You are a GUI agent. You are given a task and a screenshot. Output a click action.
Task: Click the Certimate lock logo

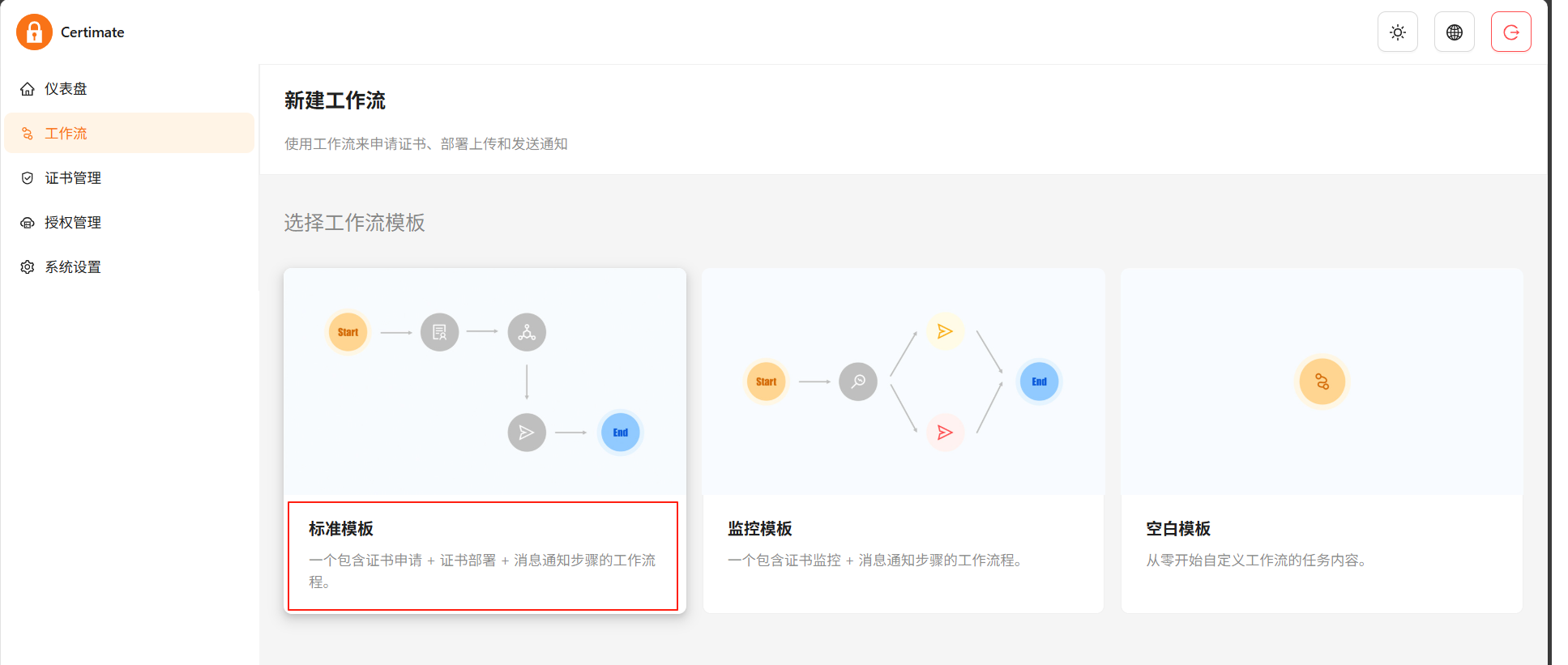pos(34,32)
